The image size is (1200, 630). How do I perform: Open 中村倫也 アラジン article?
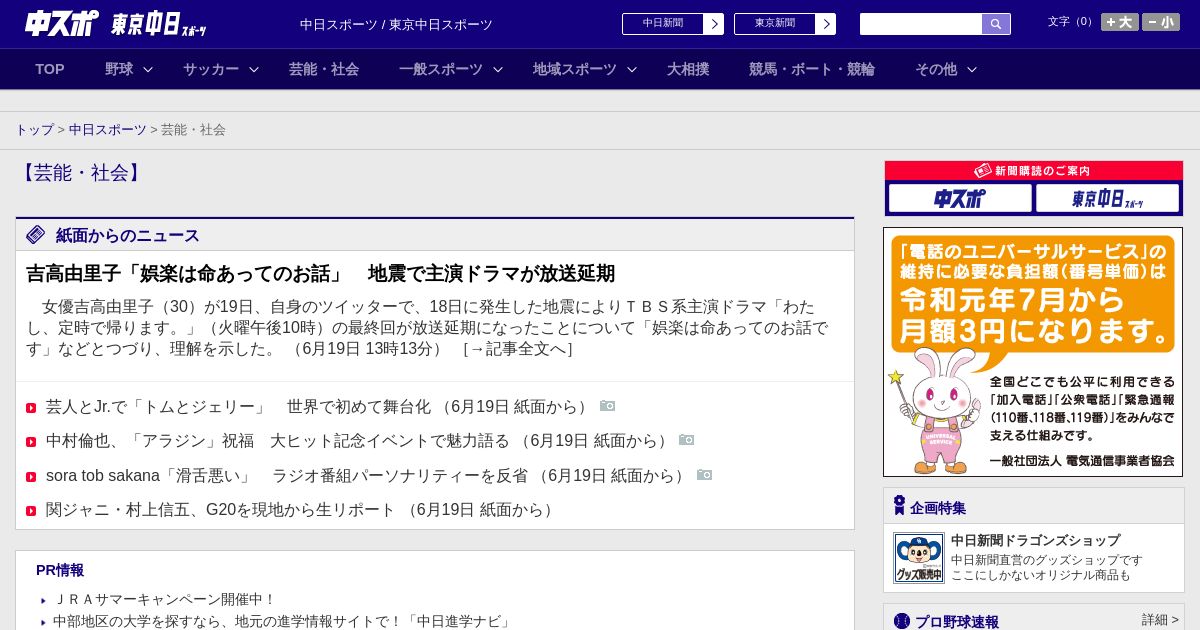point(358,441)
